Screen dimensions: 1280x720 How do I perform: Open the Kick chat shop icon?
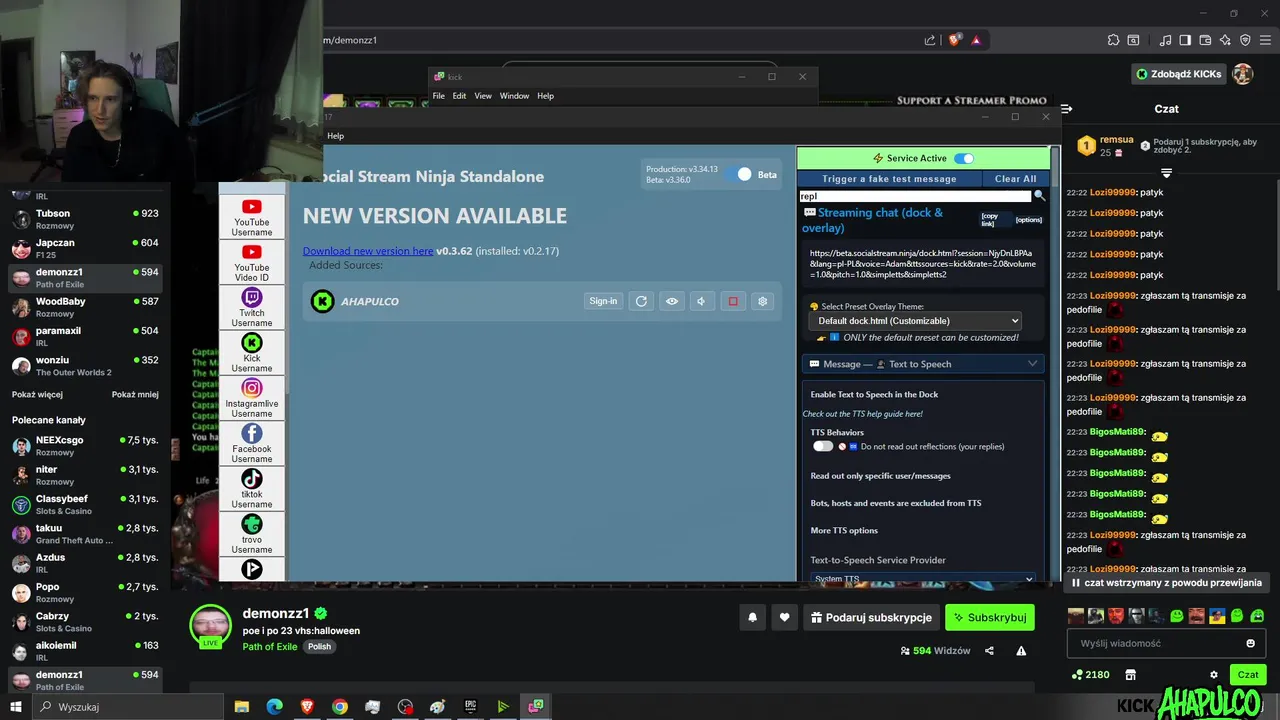[1131, 674]
